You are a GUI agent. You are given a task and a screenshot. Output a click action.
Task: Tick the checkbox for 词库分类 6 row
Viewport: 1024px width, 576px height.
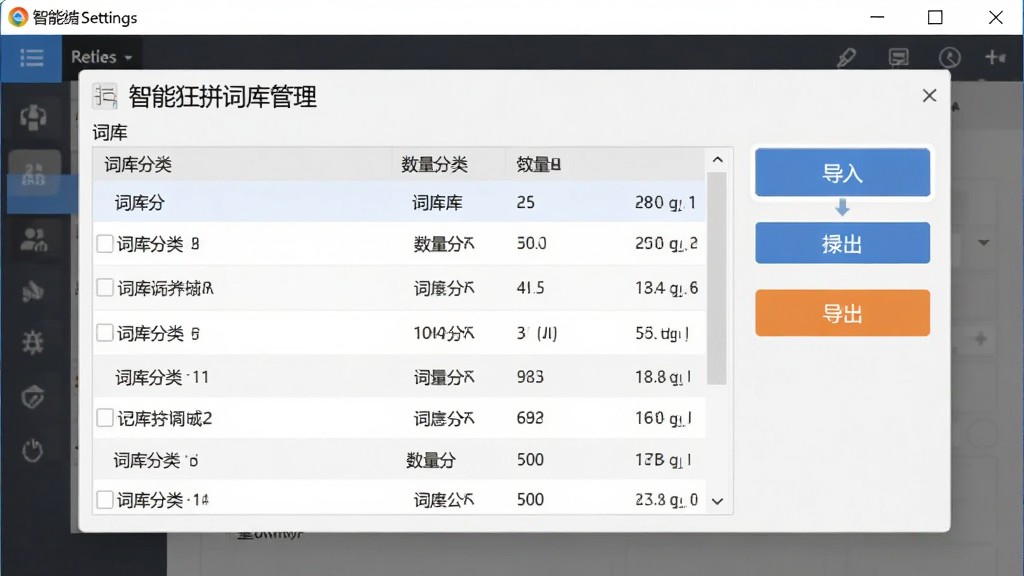click(104, 333)
